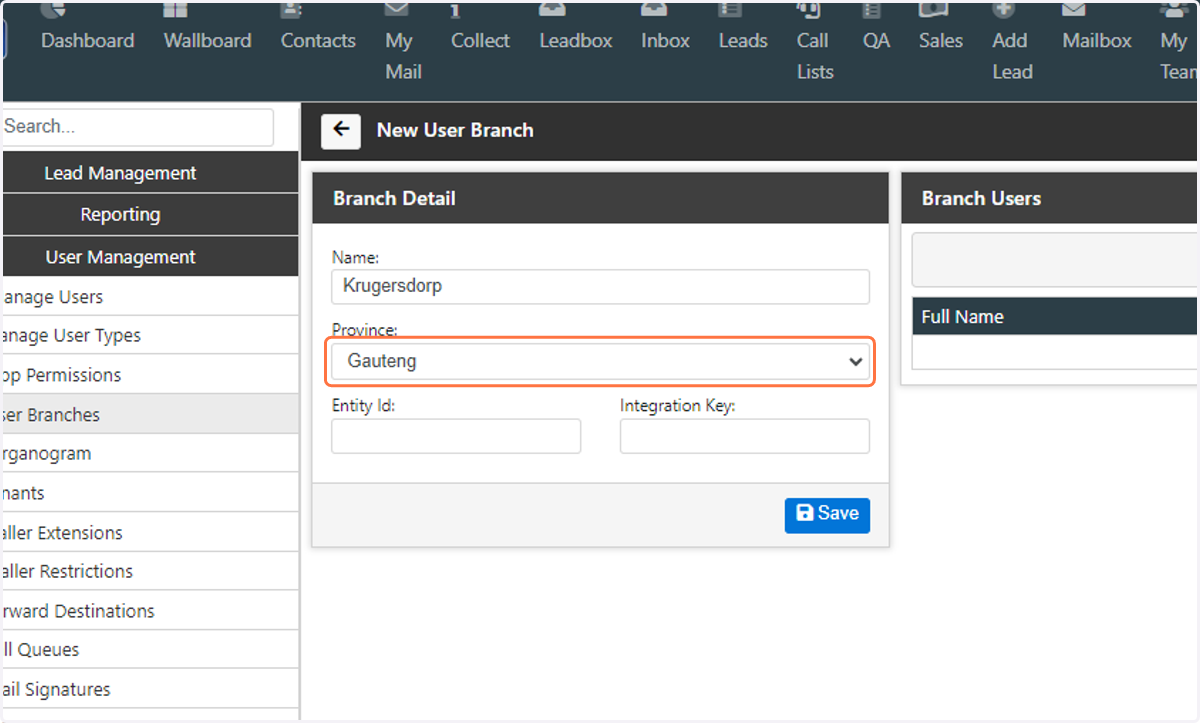Click the Inbox tray icon

(x=654, y=10)
